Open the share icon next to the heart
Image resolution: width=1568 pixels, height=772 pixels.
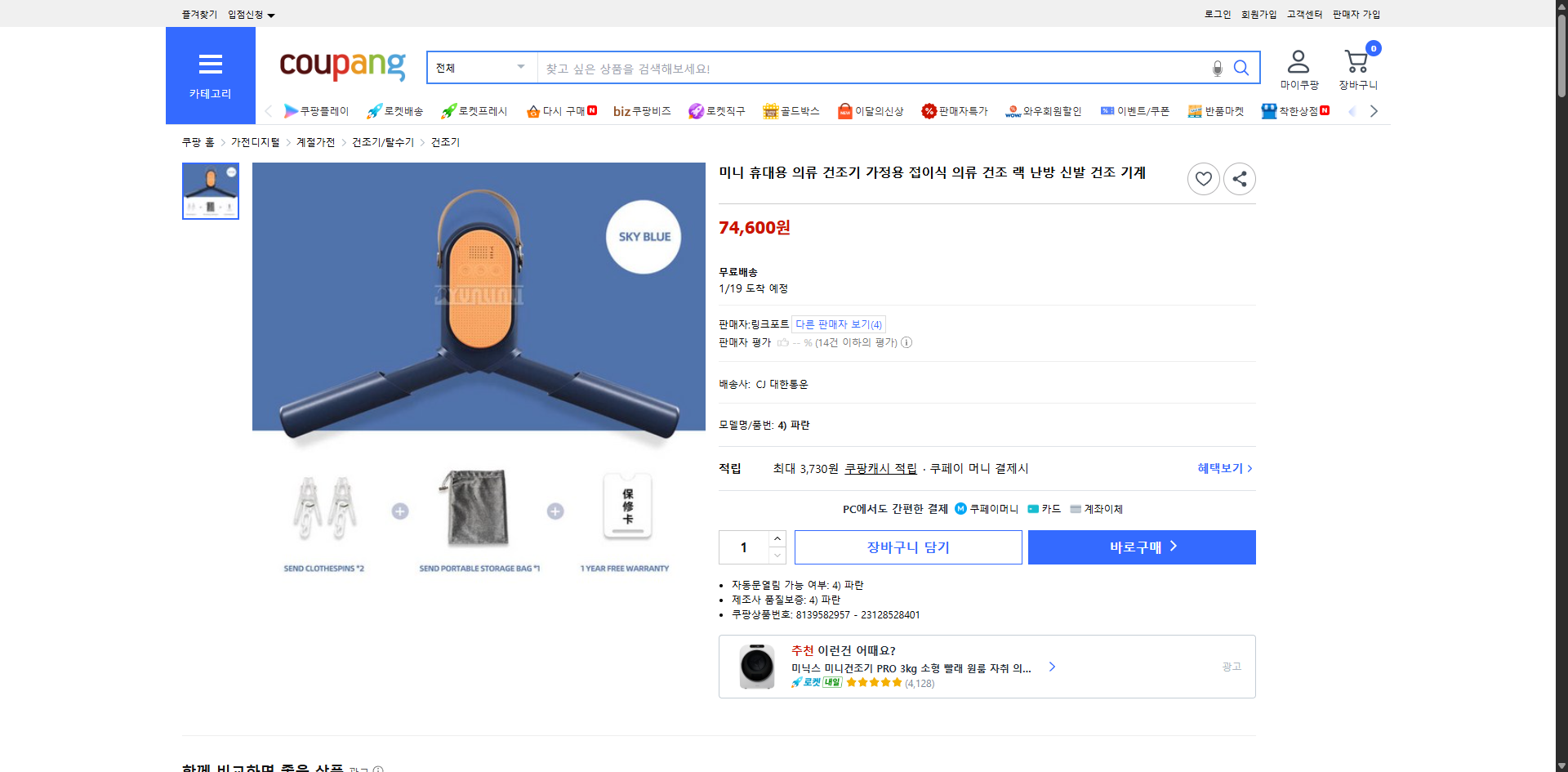[1239, 178]
